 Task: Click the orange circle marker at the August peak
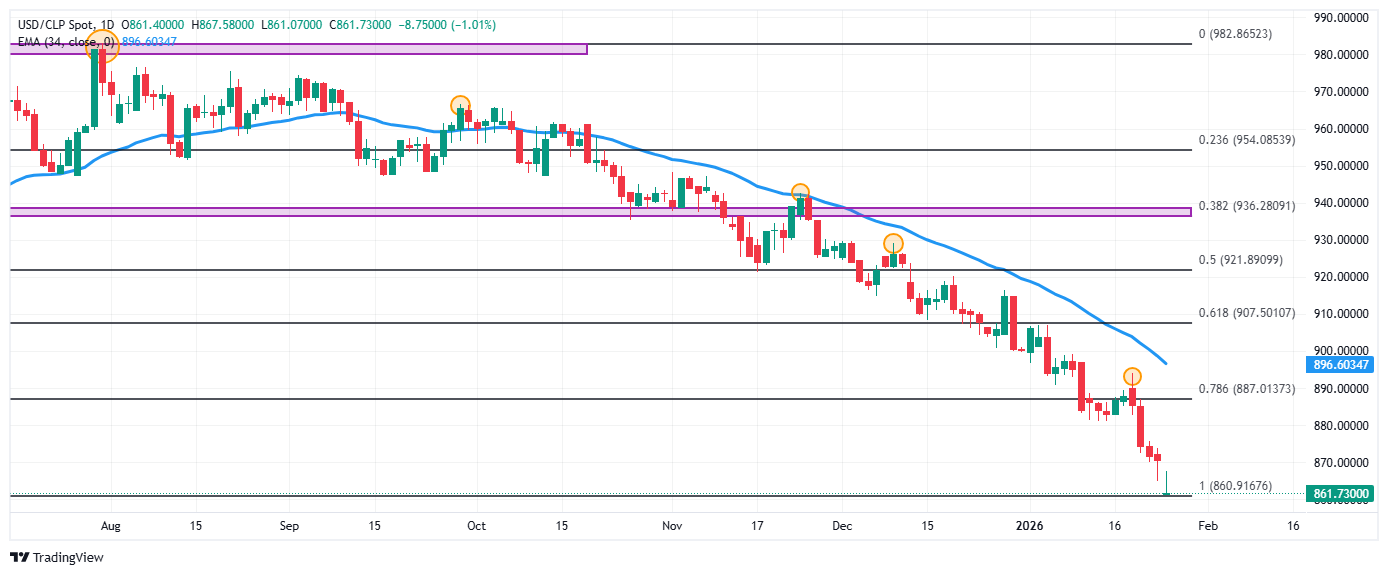(x=102, y=44)
